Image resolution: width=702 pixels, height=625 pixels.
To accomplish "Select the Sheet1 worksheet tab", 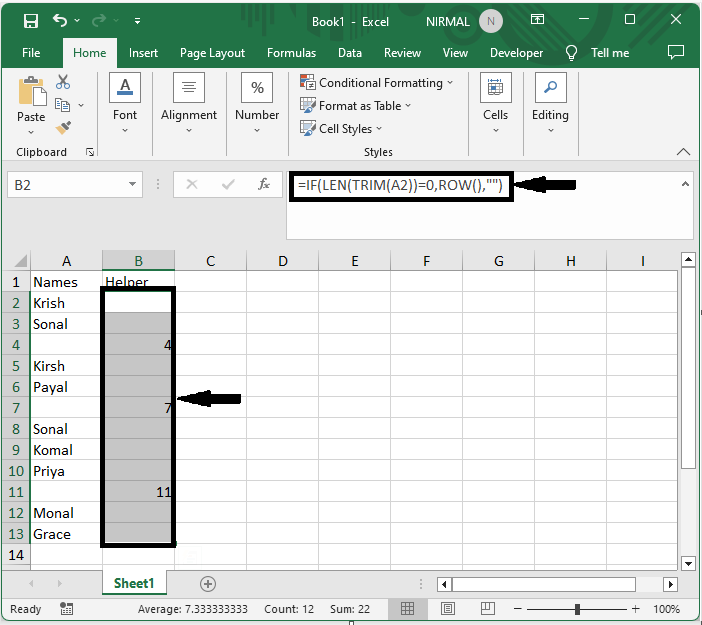I will pos(134,583).
